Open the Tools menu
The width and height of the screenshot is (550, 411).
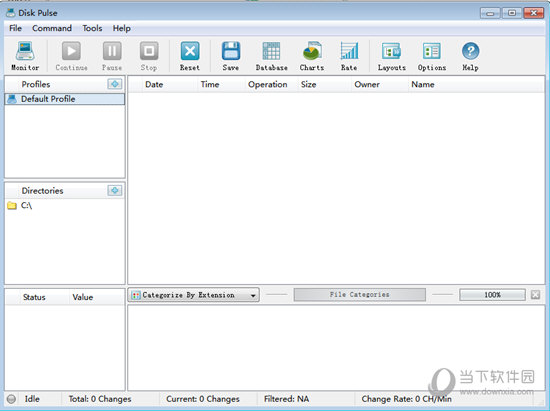pos(92,28)
